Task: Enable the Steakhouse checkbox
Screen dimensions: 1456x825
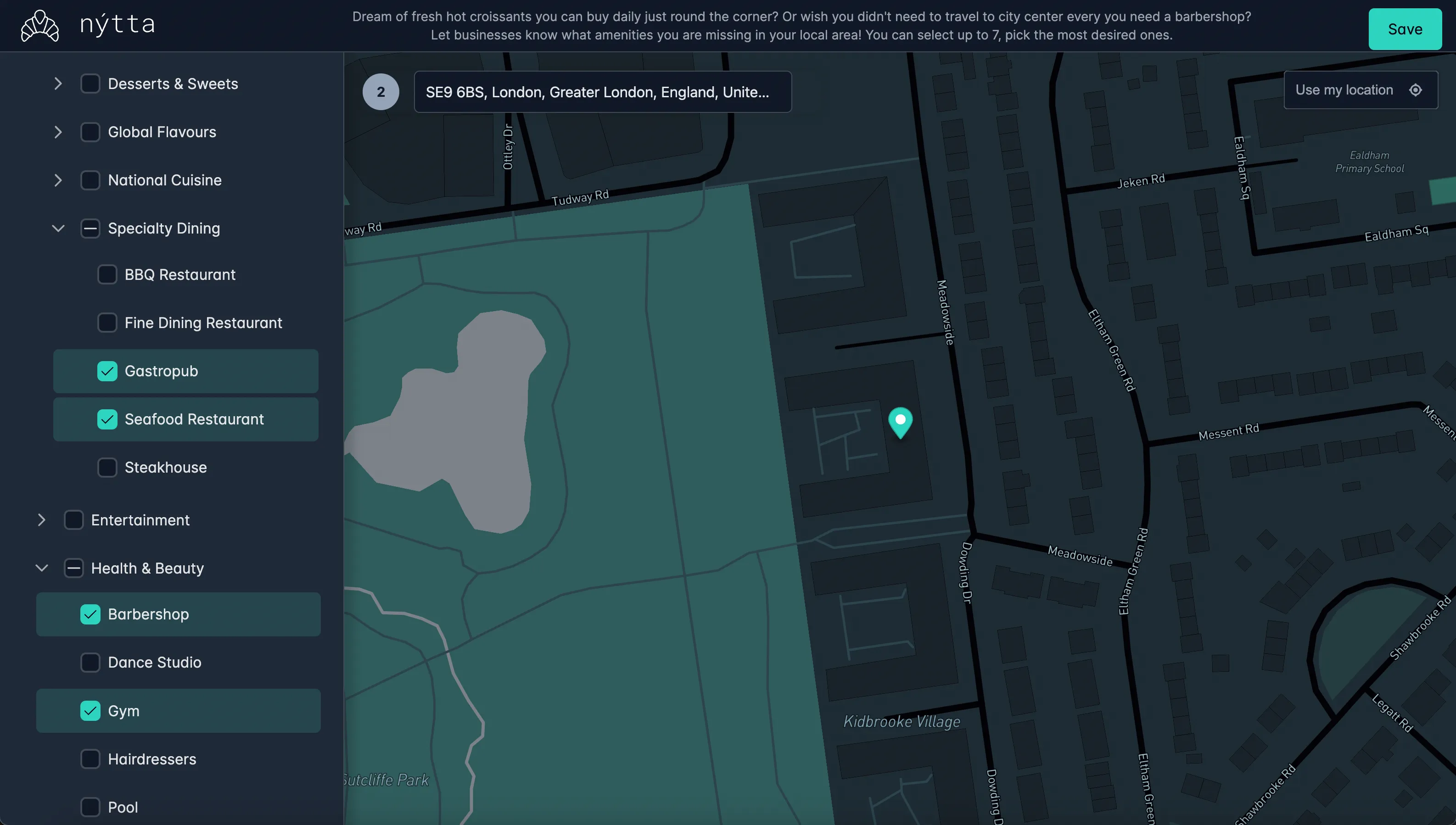Action: click(x=107, y=468)
